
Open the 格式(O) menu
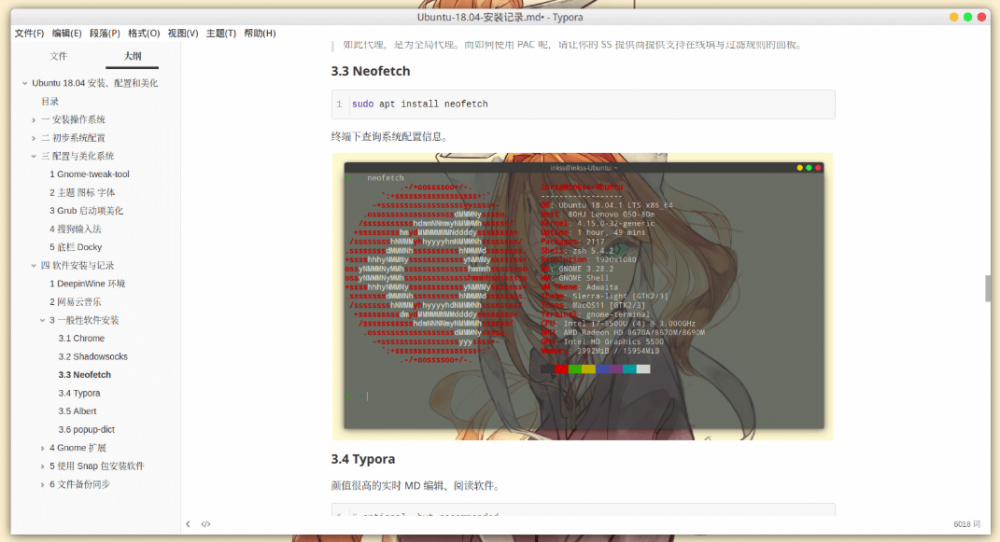(x=143, y=33)
